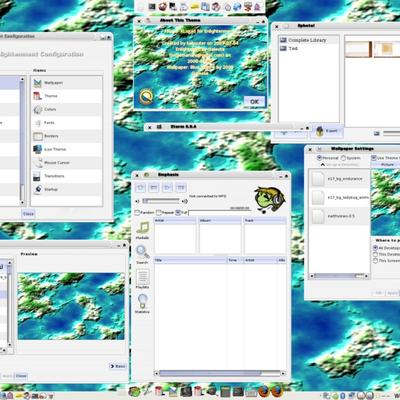This screenshot has height=400, width=400.
Task: Toggle the Full checkbox in Emphasis
Action: [x=178, y=212]
